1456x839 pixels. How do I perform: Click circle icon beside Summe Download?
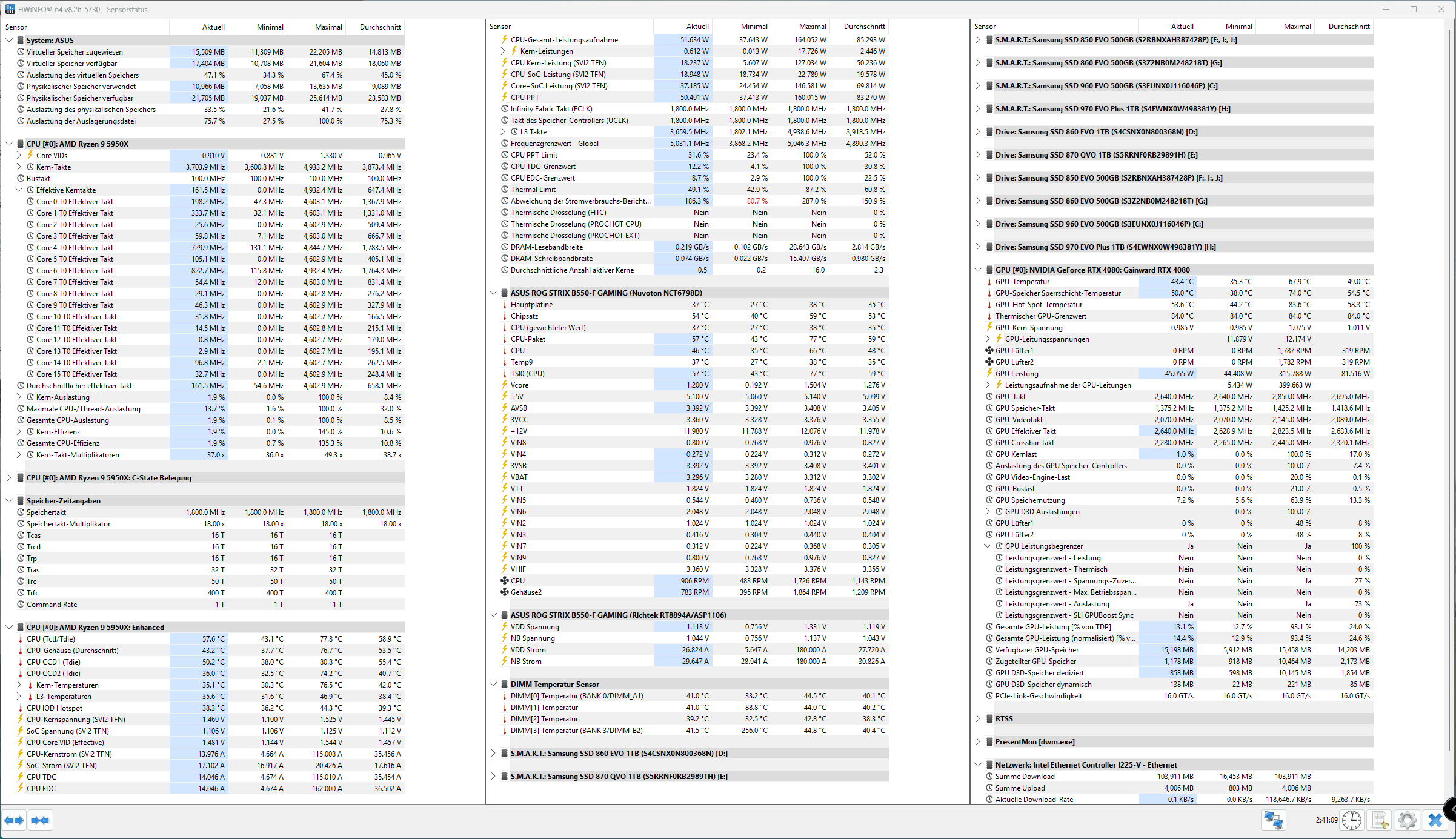[989, 776]
